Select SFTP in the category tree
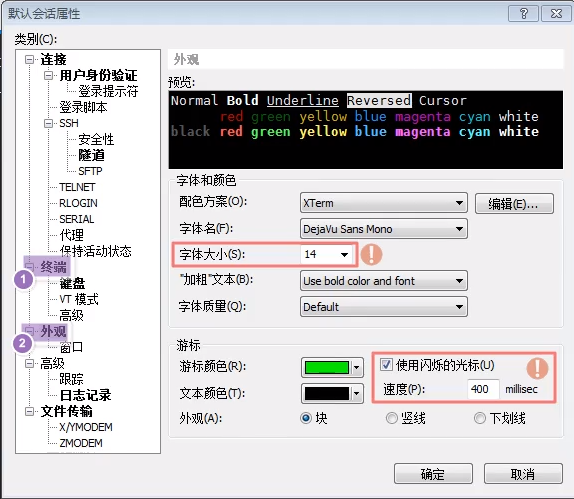574x499 pixels. click(x=90, y=171)
